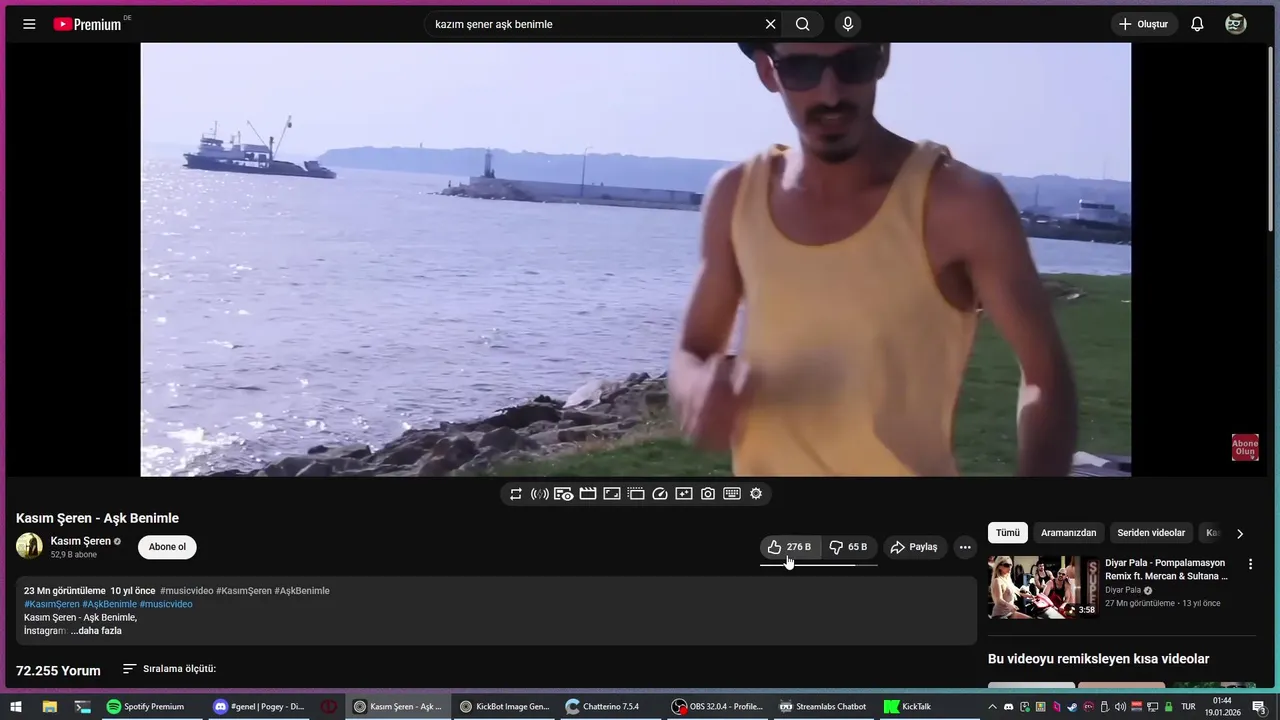Clear the search query with the X icon
The width and height of the screenshot is (1280, 720).
(770, 24)
